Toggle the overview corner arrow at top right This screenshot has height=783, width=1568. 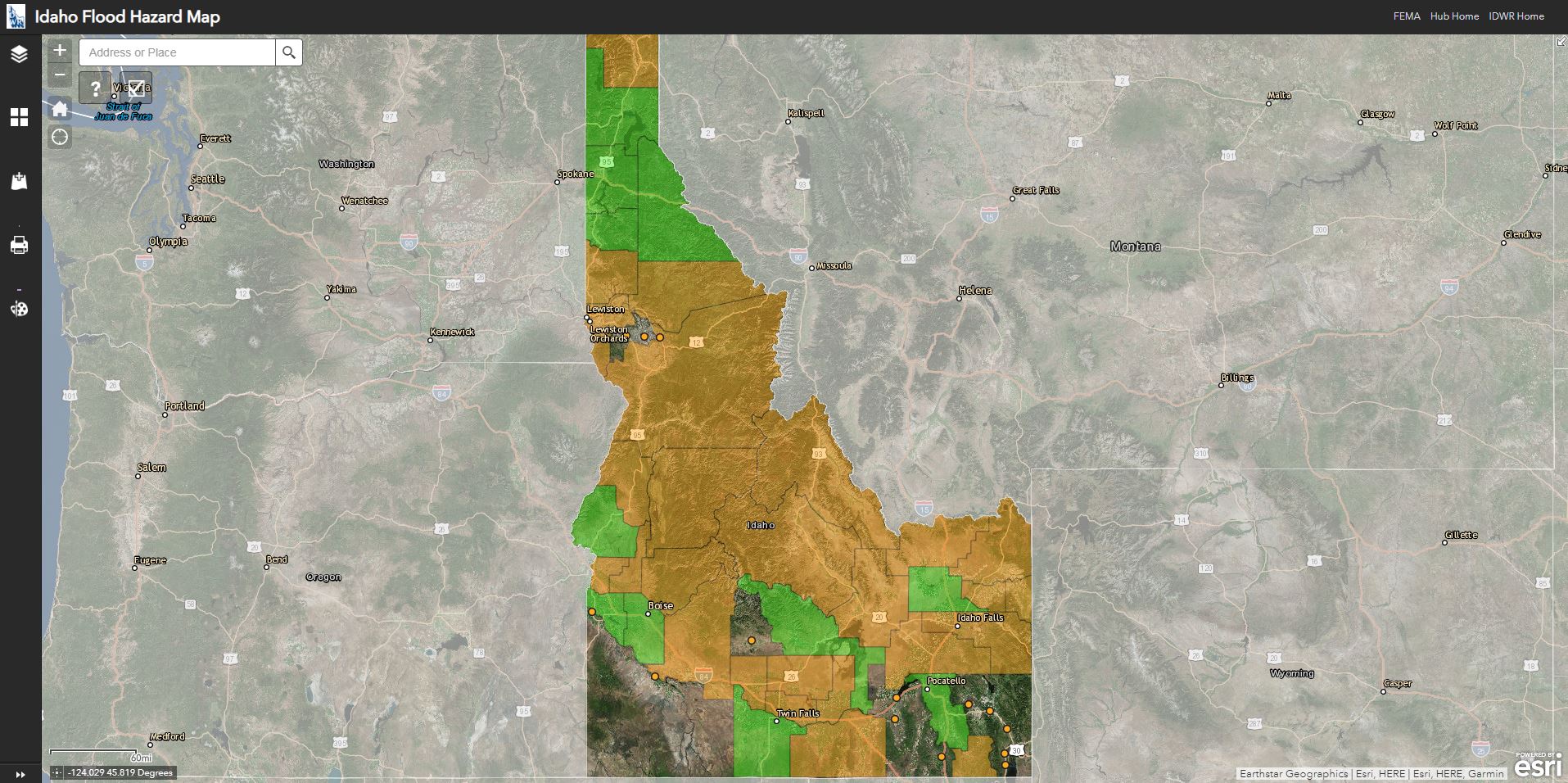(1561, 41)
